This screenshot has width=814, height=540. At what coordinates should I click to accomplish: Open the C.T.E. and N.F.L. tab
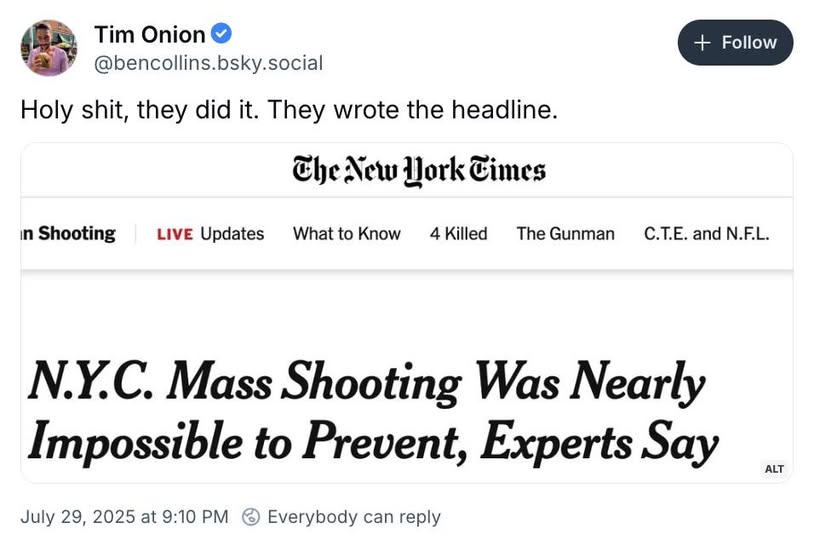coord(707,234)
